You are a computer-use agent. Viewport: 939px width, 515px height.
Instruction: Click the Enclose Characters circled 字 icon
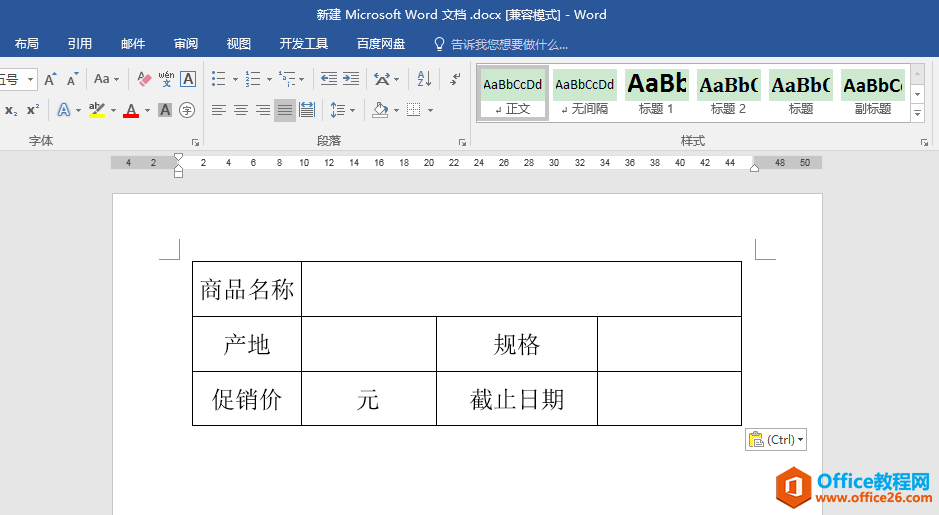[x=187, y=110]
